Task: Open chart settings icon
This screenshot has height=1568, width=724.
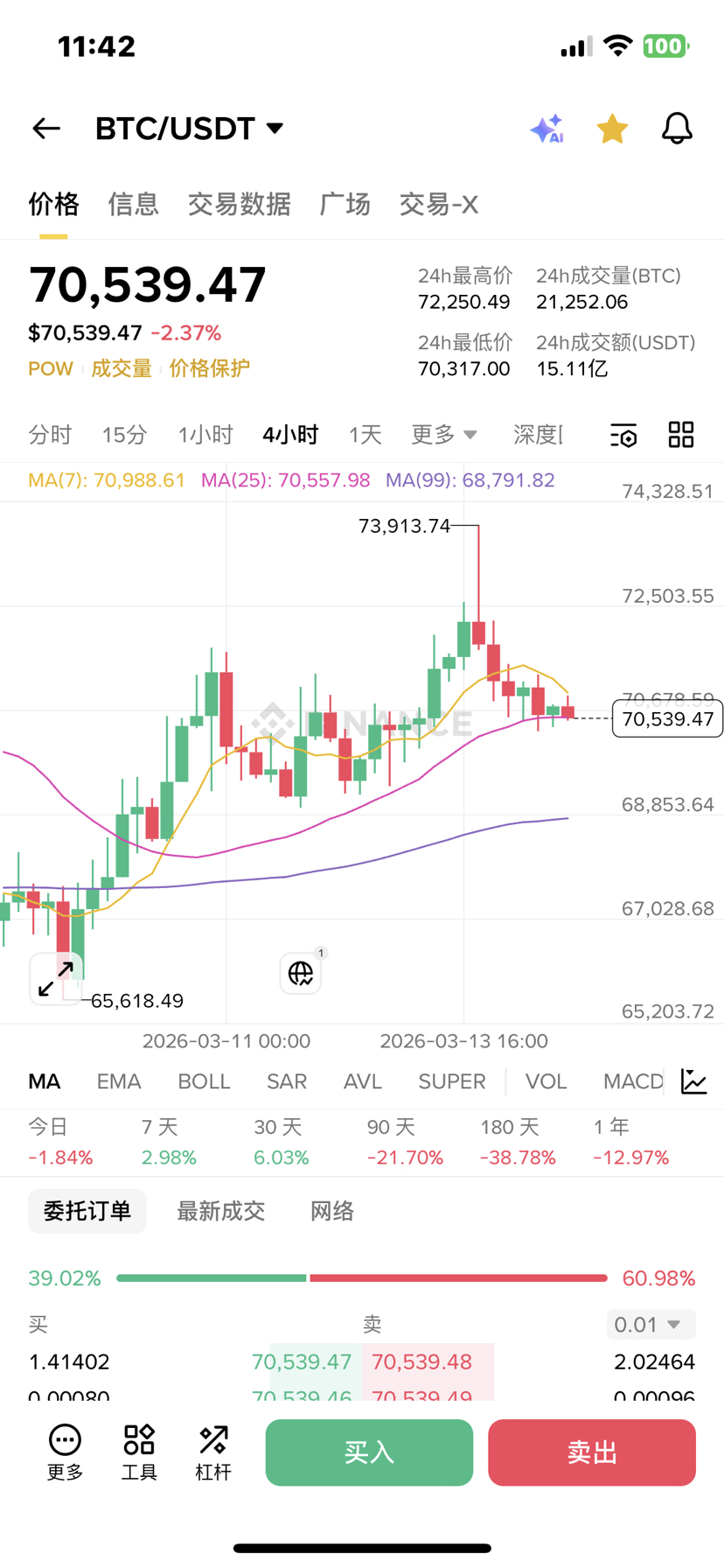Action: (623, 435)
